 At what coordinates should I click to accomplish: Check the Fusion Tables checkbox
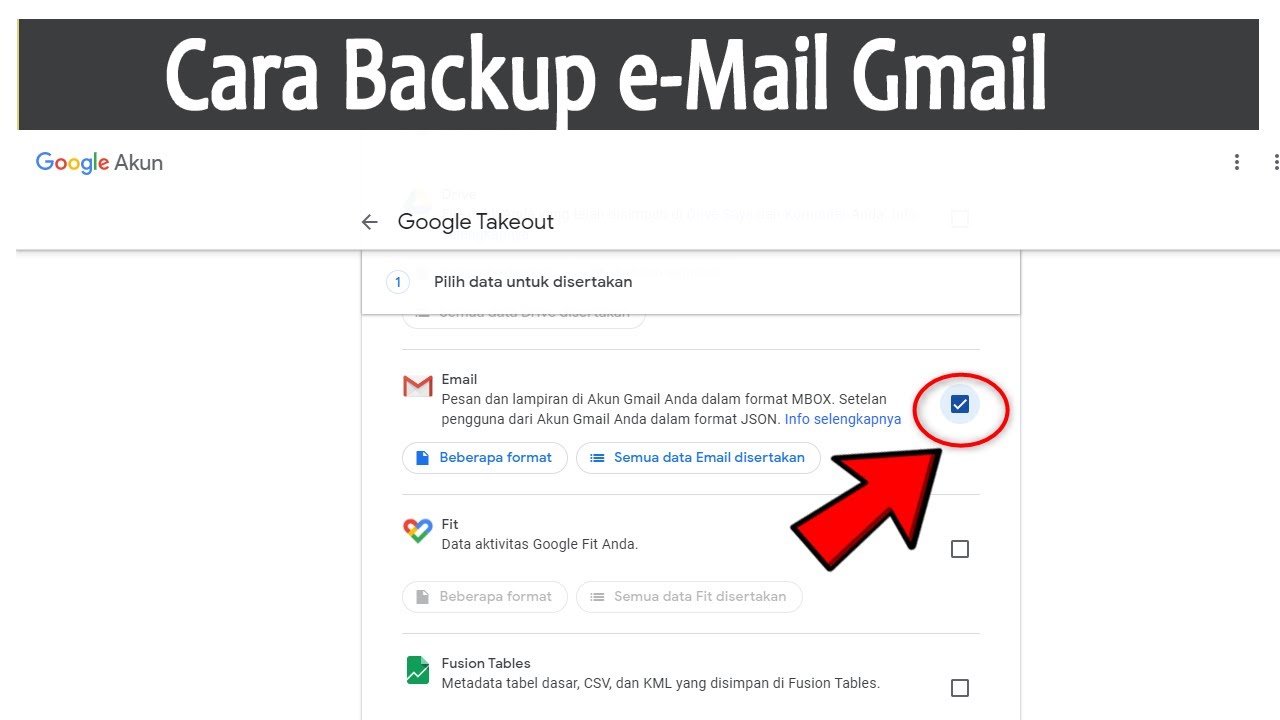click(x=960, y=688)
